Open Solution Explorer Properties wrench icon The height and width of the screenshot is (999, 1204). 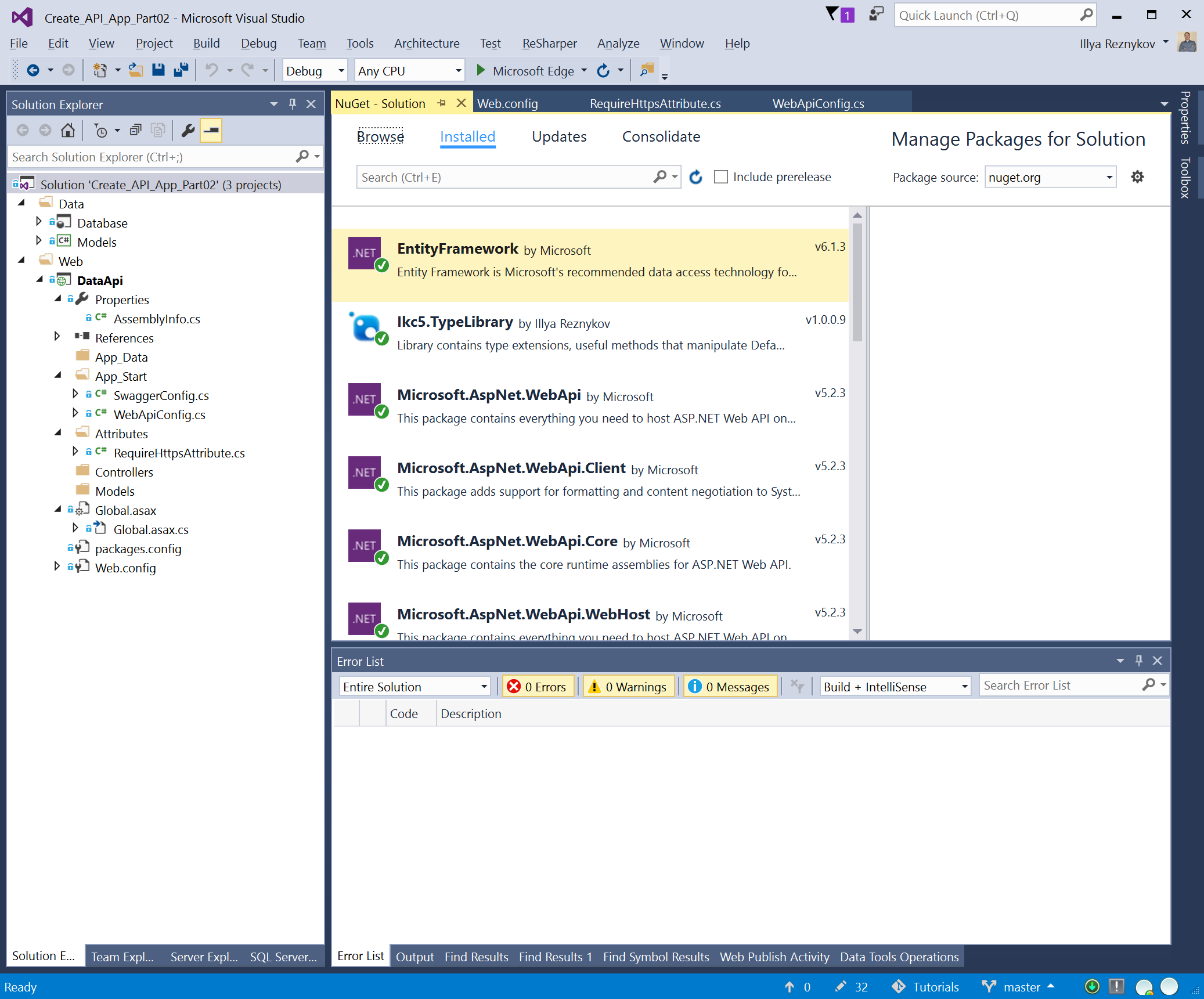coord(188,131)
